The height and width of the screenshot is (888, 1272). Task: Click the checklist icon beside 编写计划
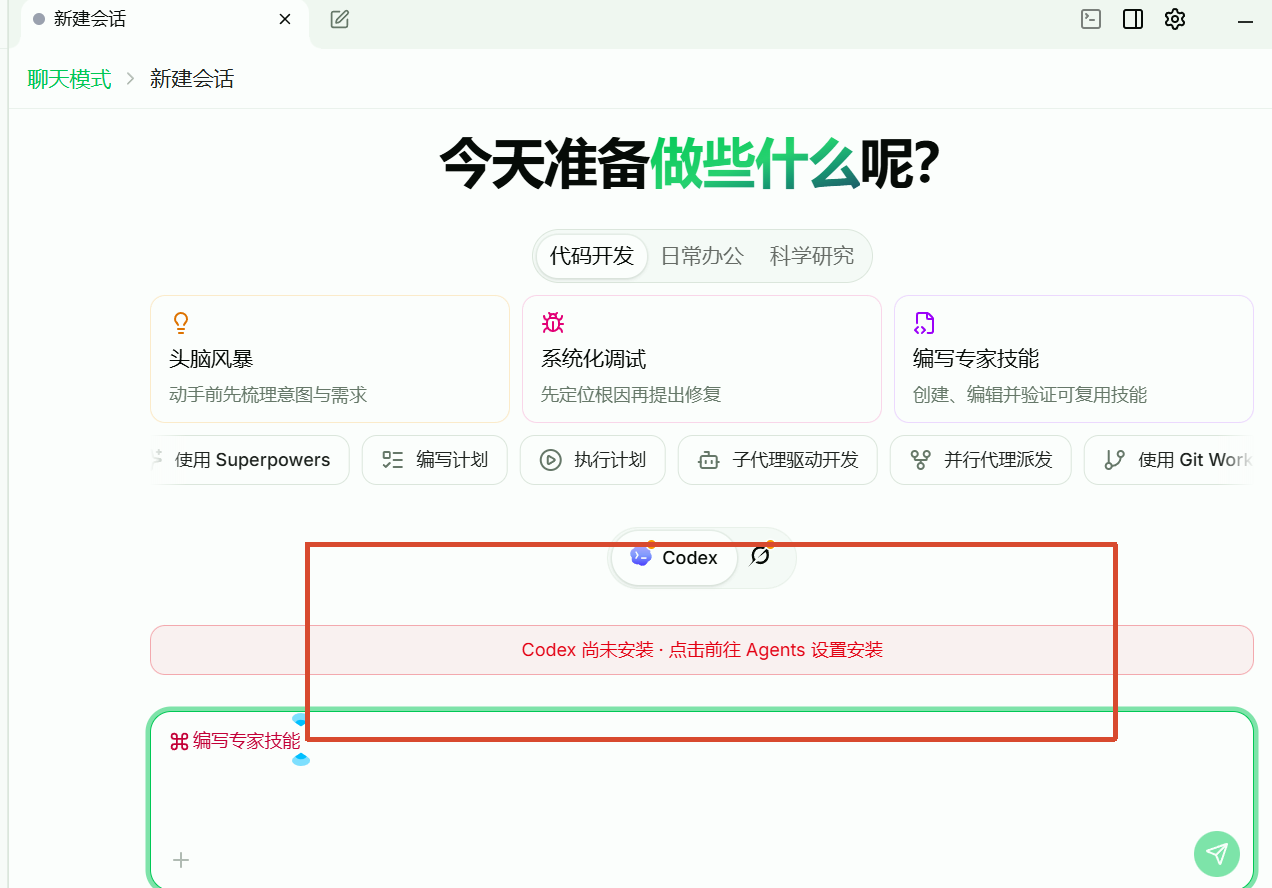[393, 460]
